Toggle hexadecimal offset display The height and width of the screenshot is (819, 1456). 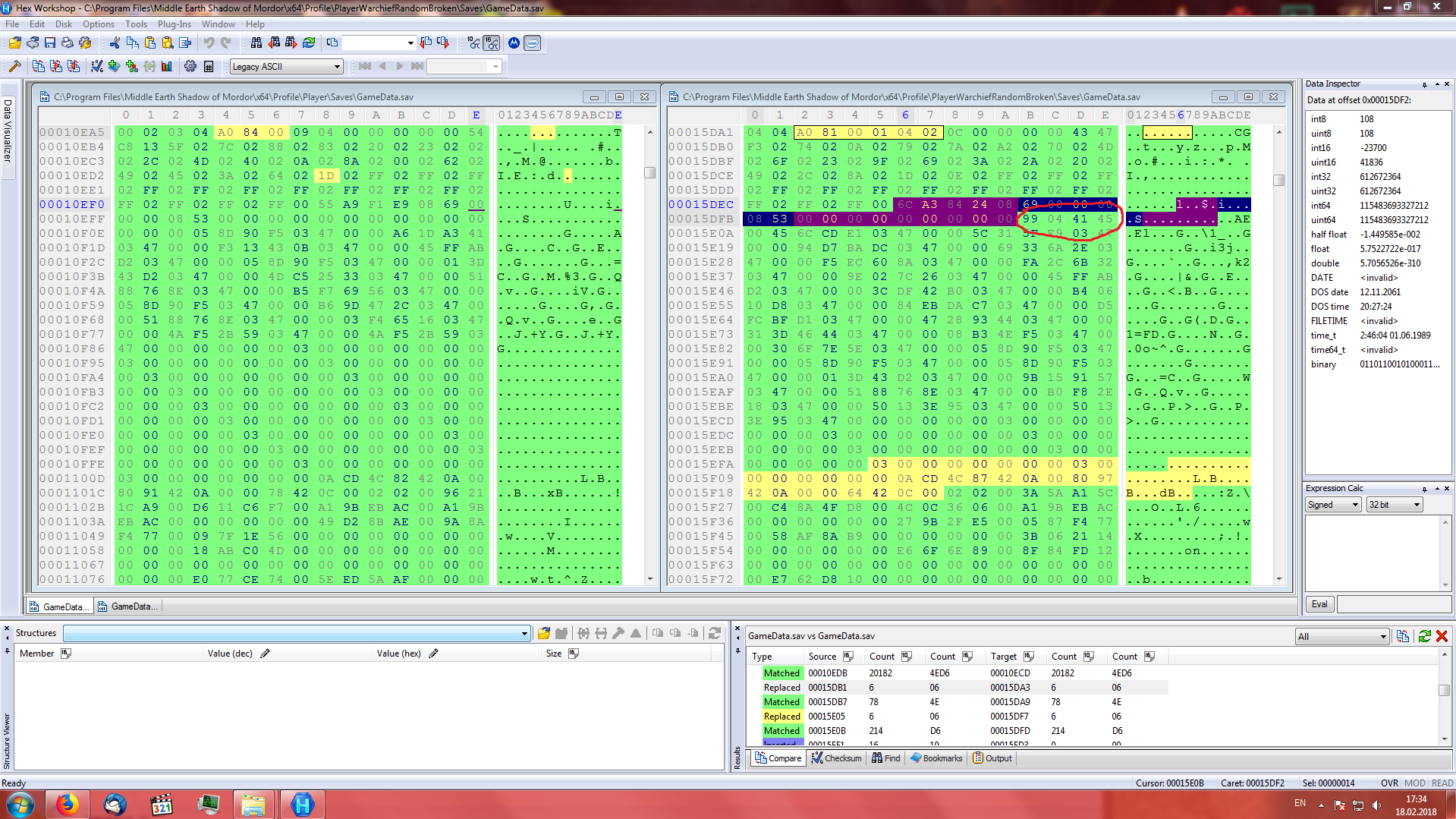[492, 43]
